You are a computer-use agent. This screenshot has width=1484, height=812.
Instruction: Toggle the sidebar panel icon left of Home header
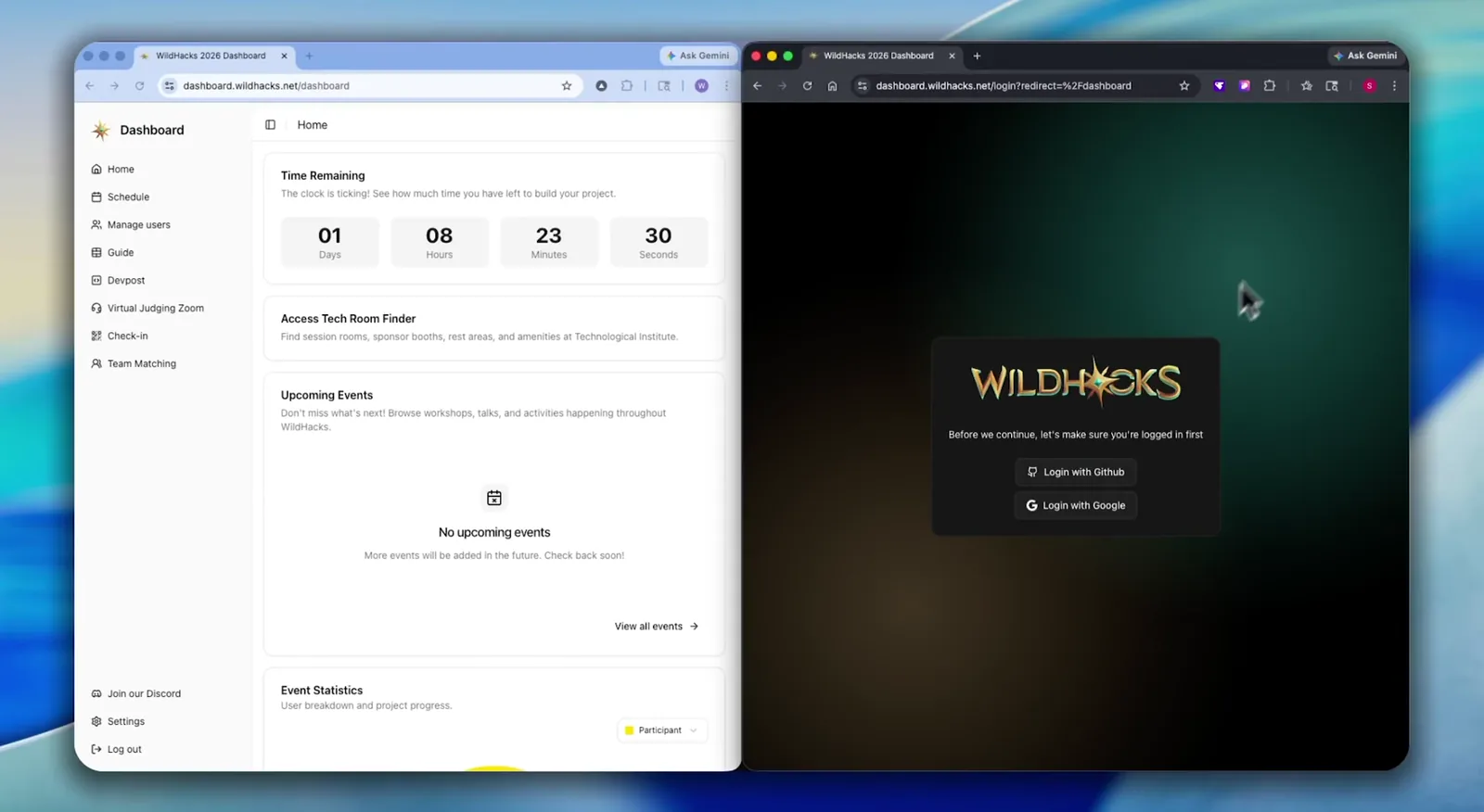click(x=270, y=124)
